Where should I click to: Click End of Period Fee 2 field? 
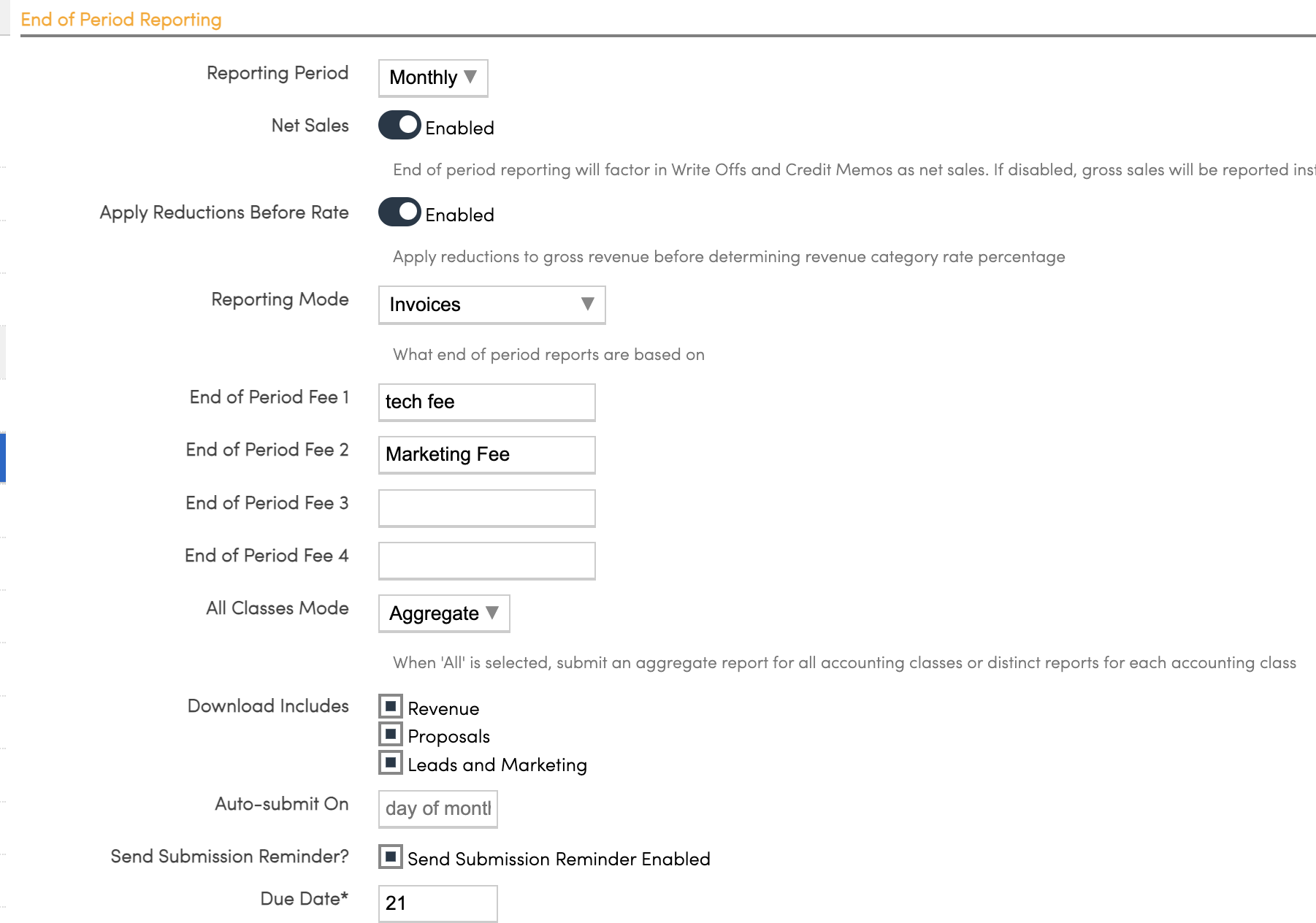[486, 455]
